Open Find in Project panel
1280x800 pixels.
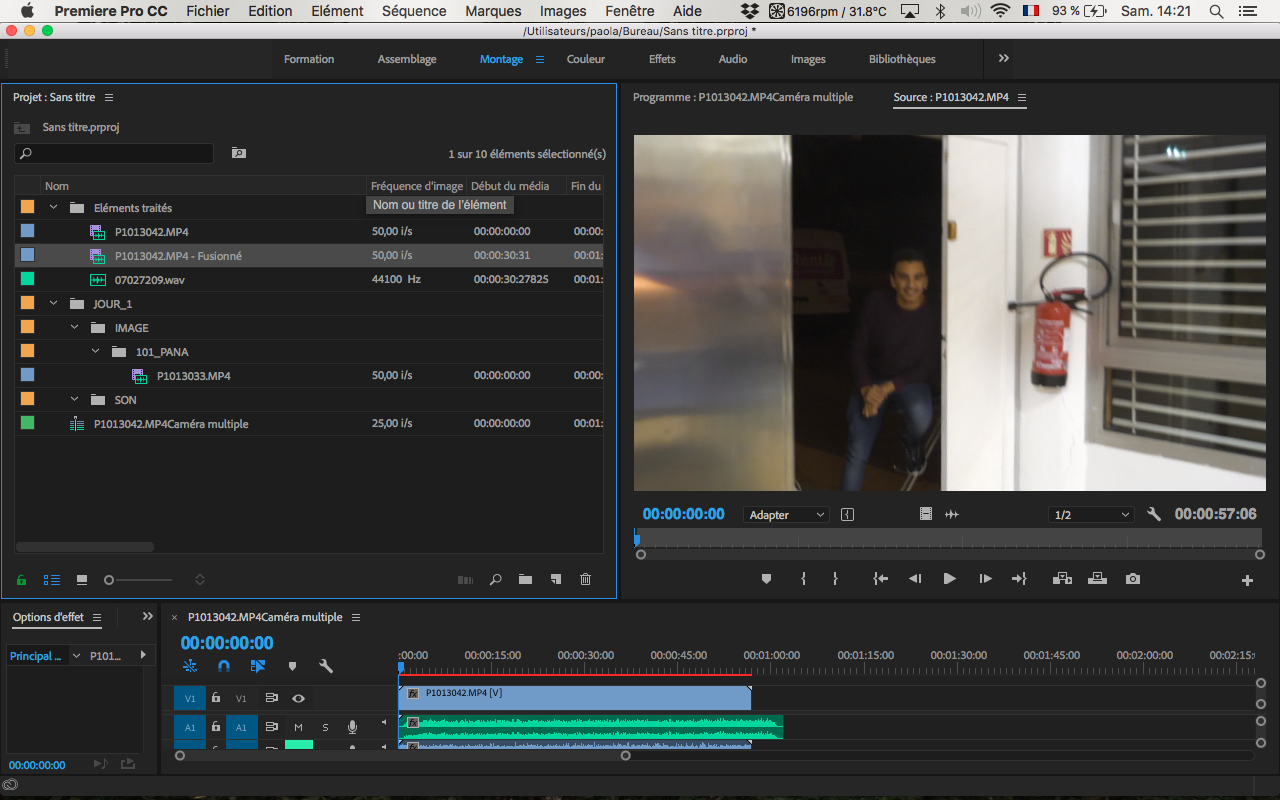coord(495,579)
